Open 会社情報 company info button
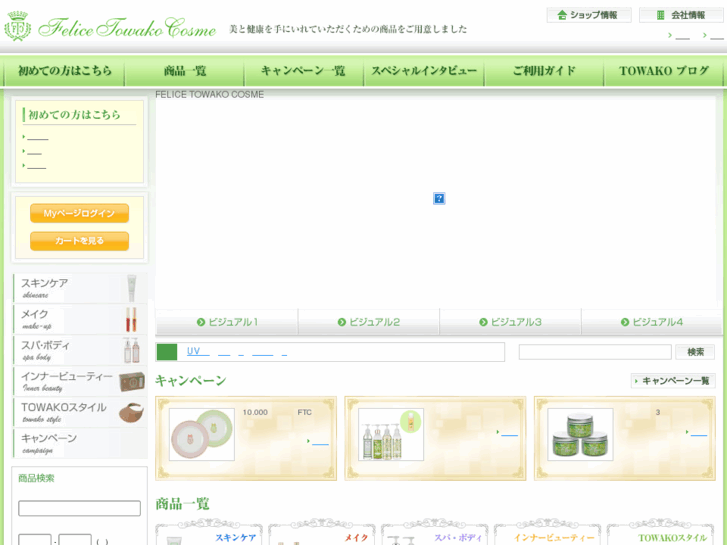Screen dimensions: 727x545 681,15
